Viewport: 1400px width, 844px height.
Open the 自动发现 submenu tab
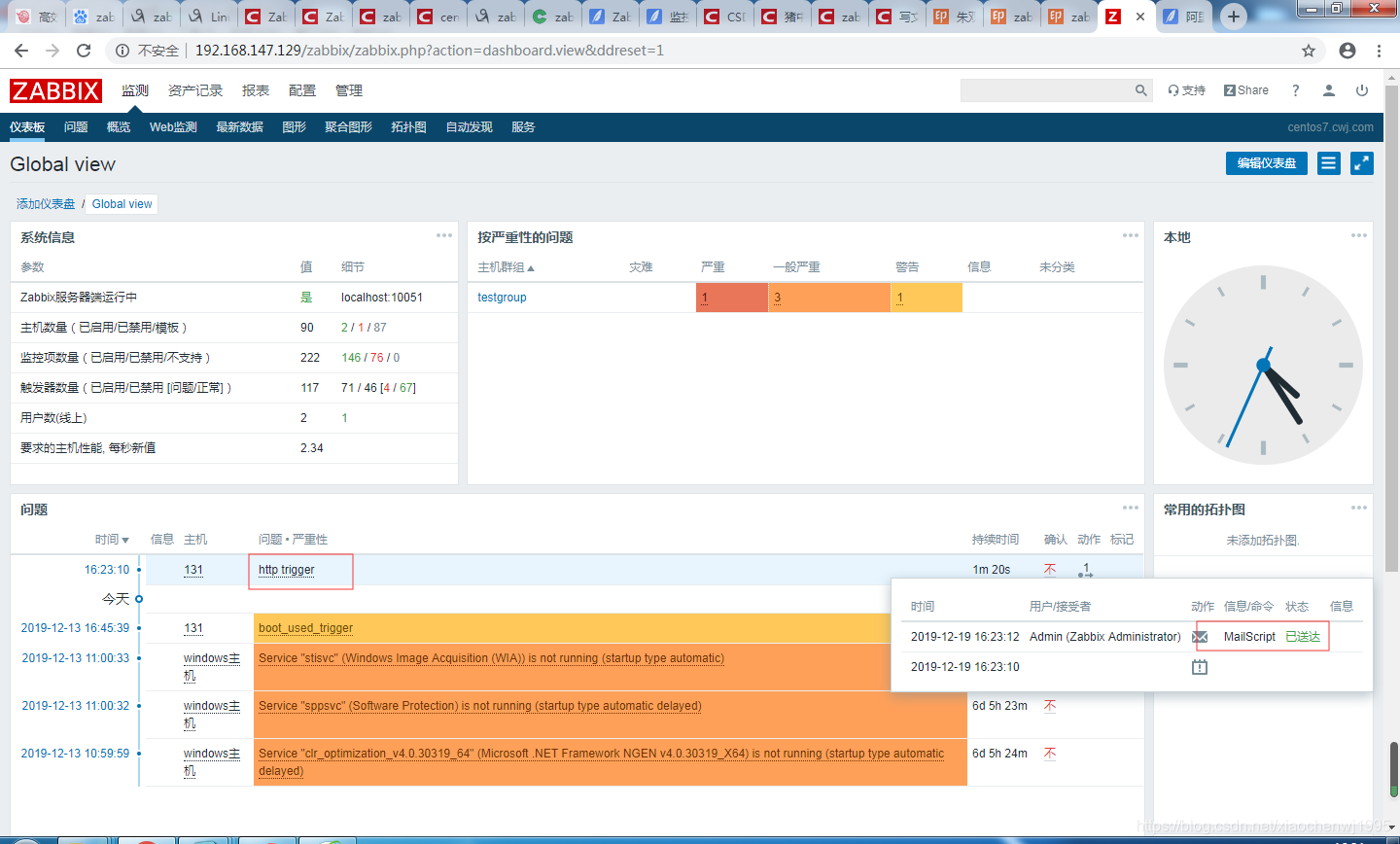pyautogui.click(x=469, y=127)
